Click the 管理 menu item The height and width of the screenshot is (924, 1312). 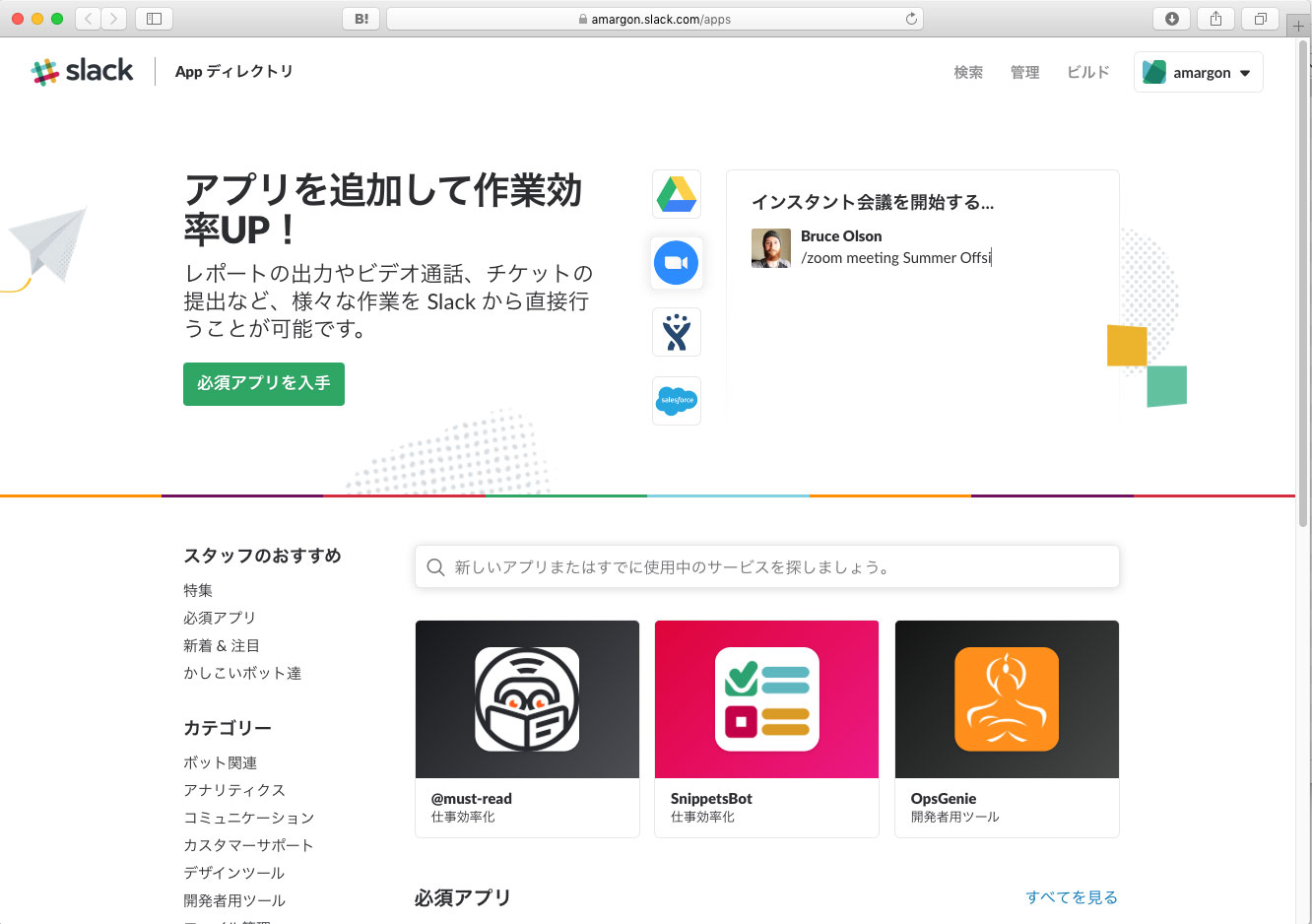1024,72
